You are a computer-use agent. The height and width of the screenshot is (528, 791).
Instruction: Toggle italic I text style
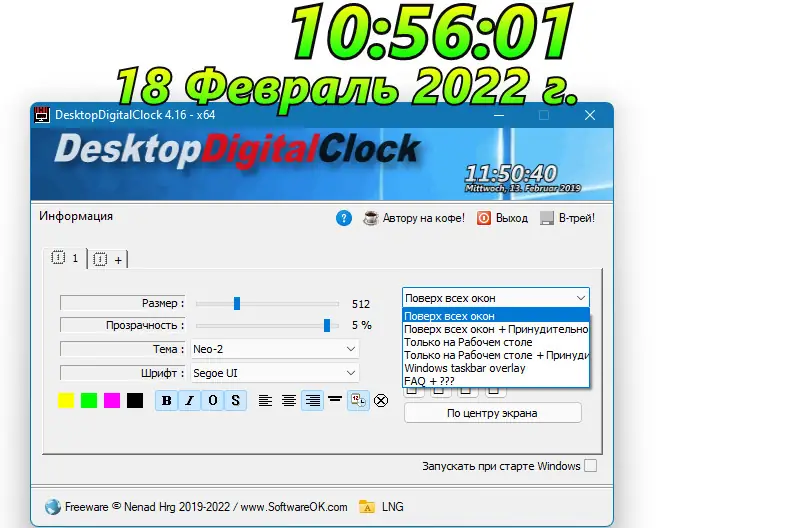[190, 401]
